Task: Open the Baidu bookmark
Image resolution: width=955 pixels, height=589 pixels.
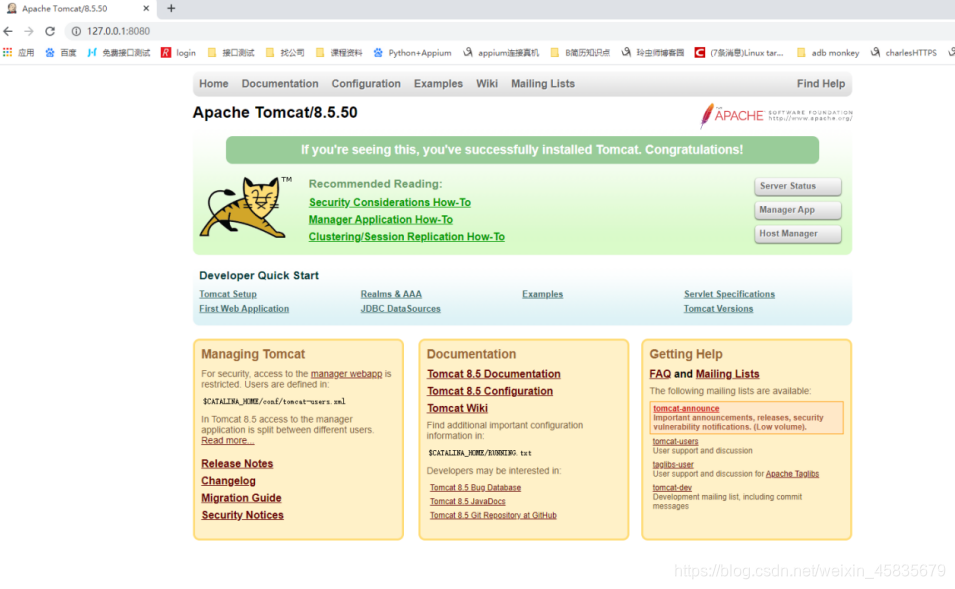Action: [x=61, y=53]
